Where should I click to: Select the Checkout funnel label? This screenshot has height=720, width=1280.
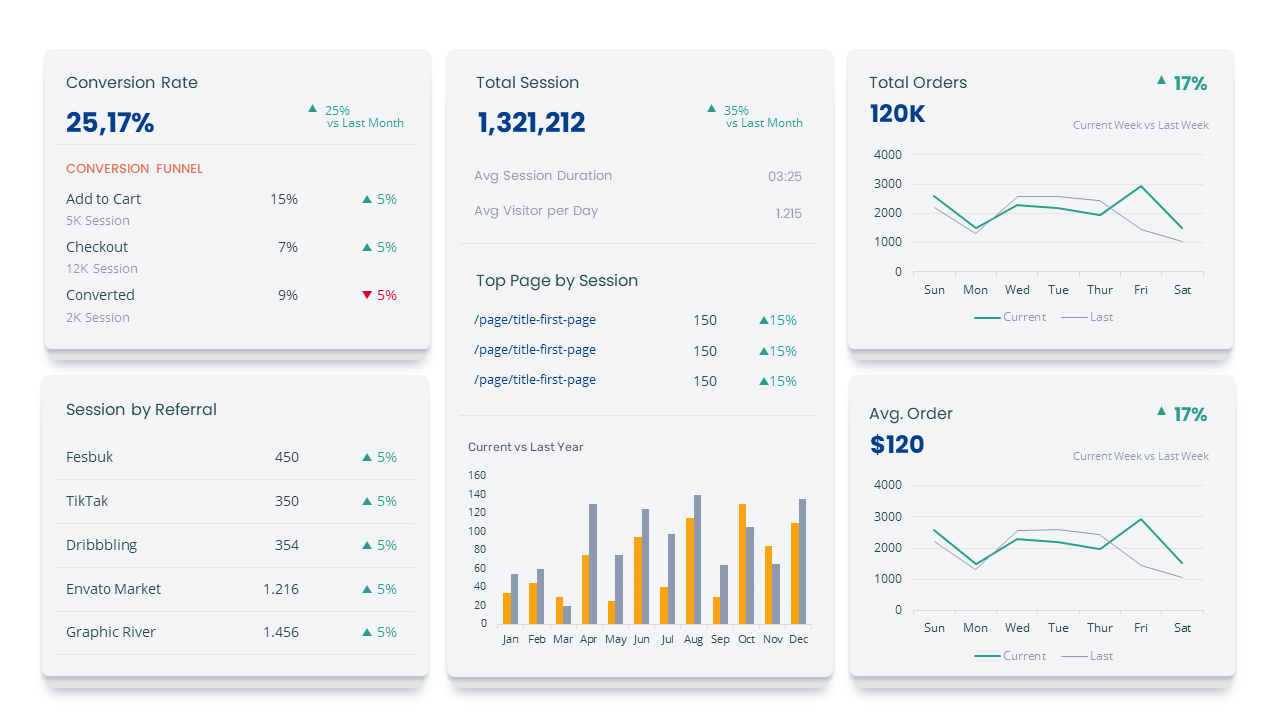pyautogui.click(x=97, y=247)
